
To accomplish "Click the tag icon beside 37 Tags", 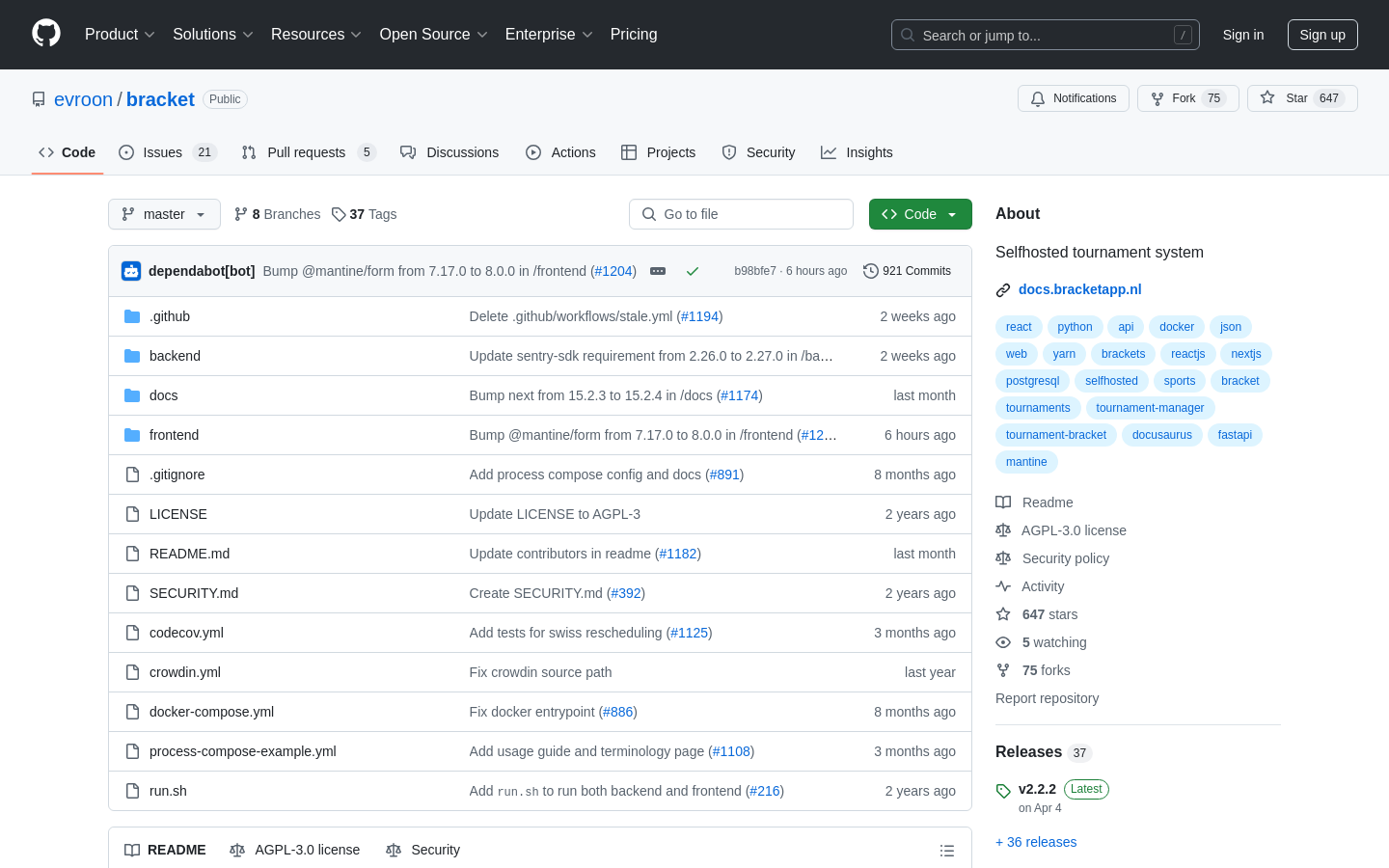I will pos(339,214).
